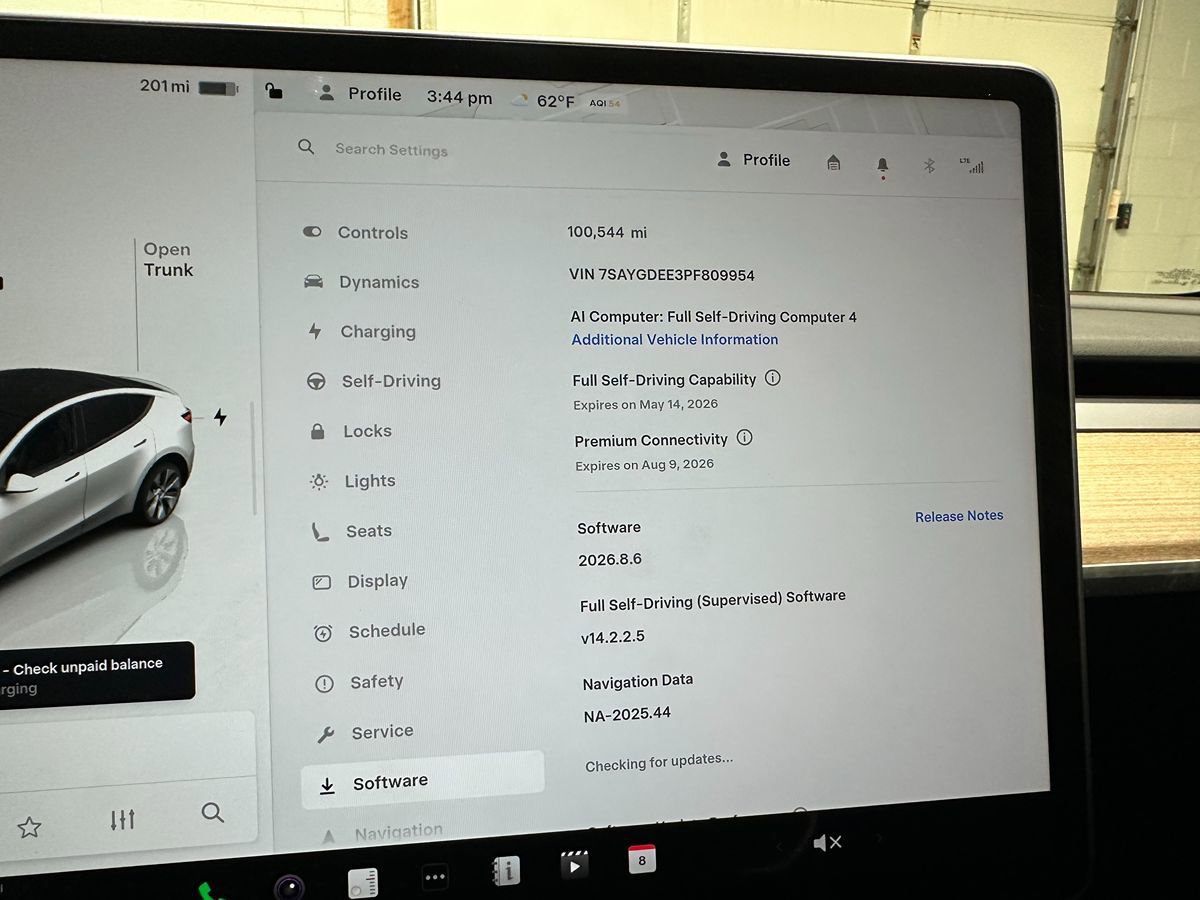This screenshot has height=900, width=1200.
Task: Open the notifications bell icon
Action: 882,166
